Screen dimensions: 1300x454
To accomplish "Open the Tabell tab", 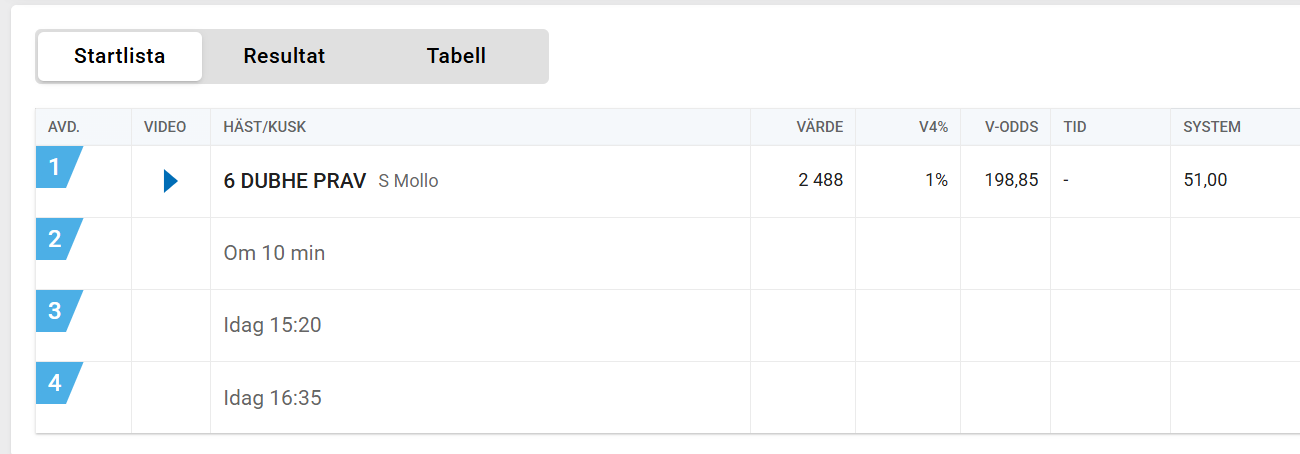I will (x=456, y=56).
